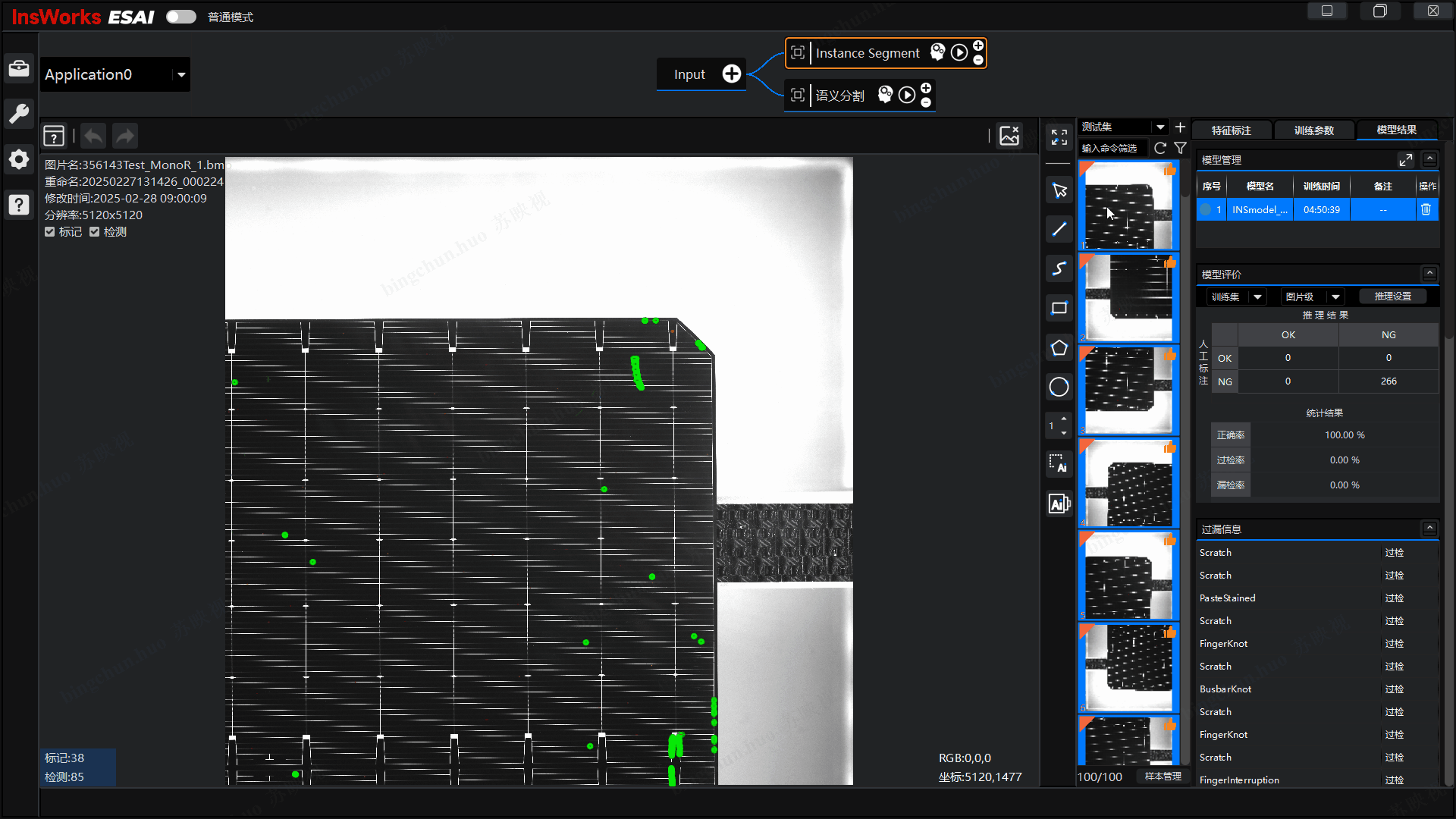The image size is (1456, 819).
Task: Uncheck the 检测 checkbox
Action: 95,232
